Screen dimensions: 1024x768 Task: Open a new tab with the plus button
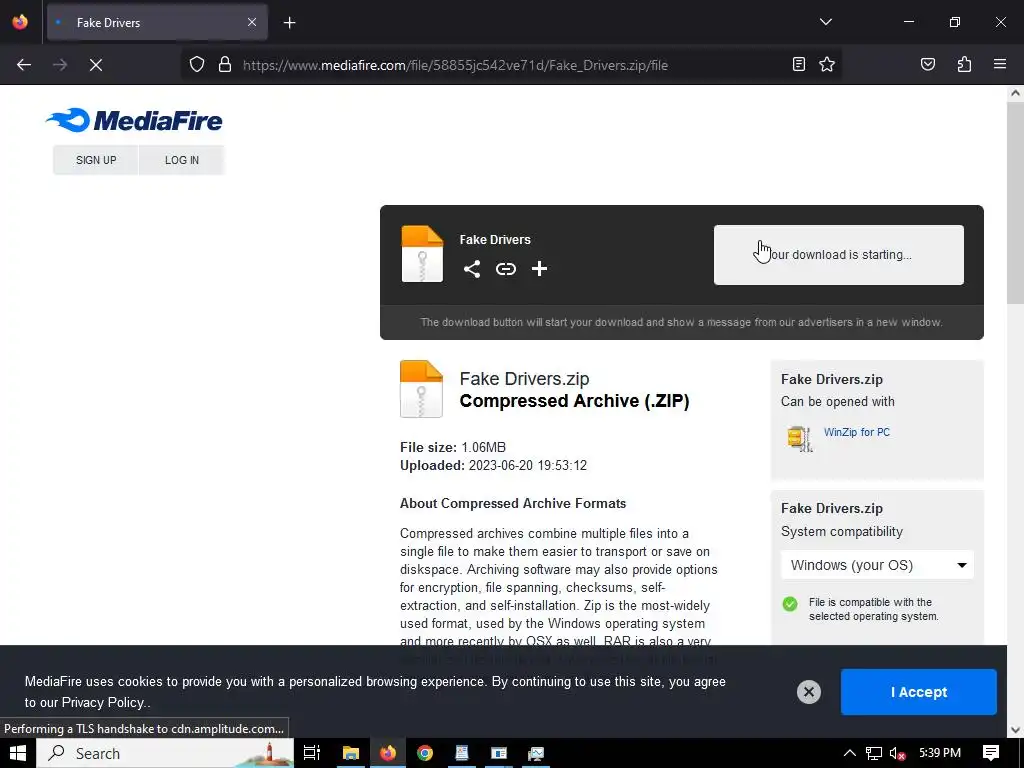tap(289, 23)
